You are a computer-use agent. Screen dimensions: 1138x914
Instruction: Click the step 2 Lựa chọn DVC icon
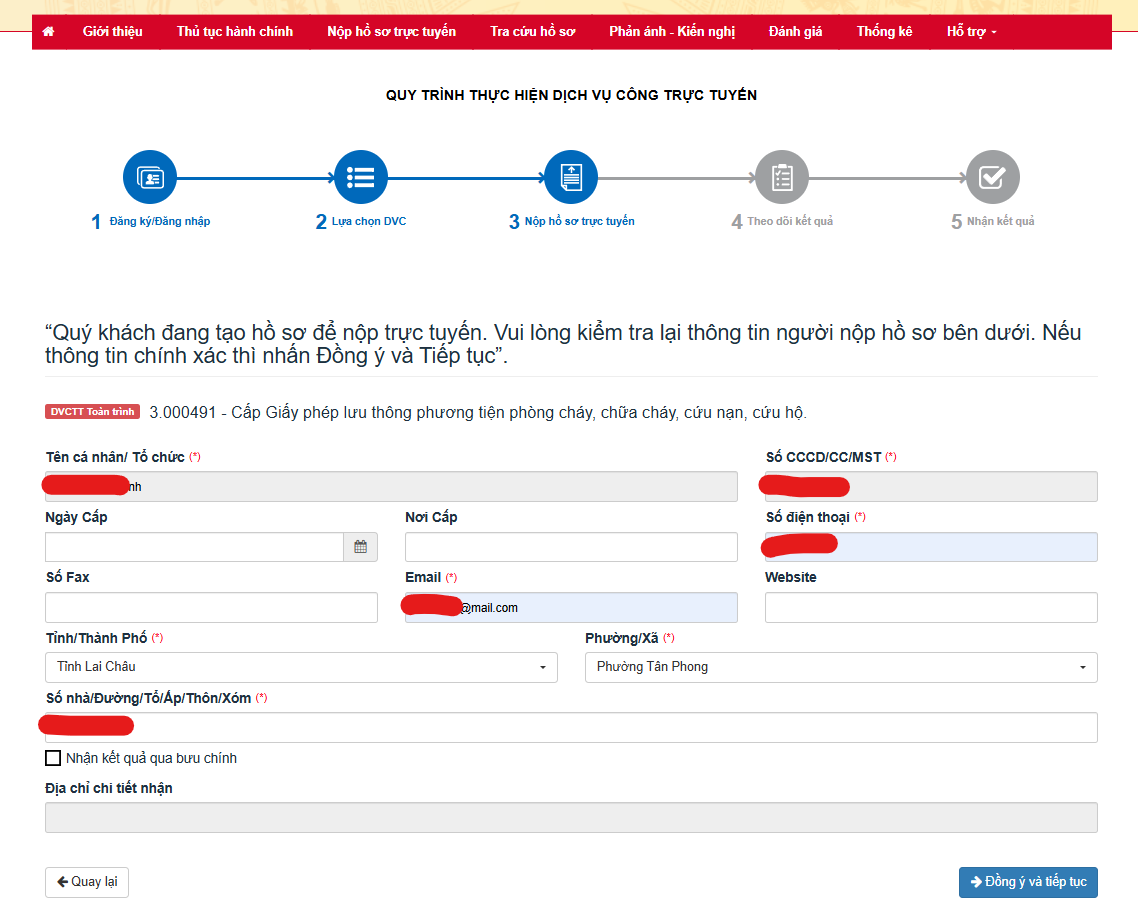coord(360,178)
